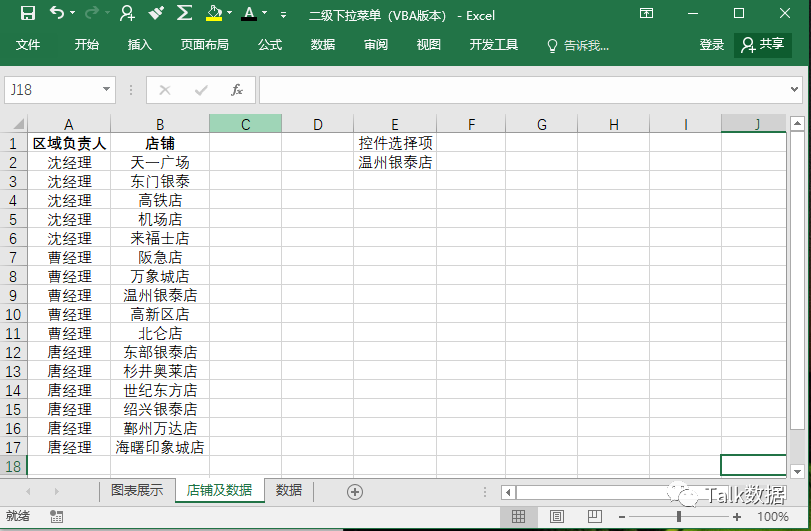The height and width of the screenshot is (531, 811).
Task: Click the Name Box showing J18
Action: click(x=52, y=90)
